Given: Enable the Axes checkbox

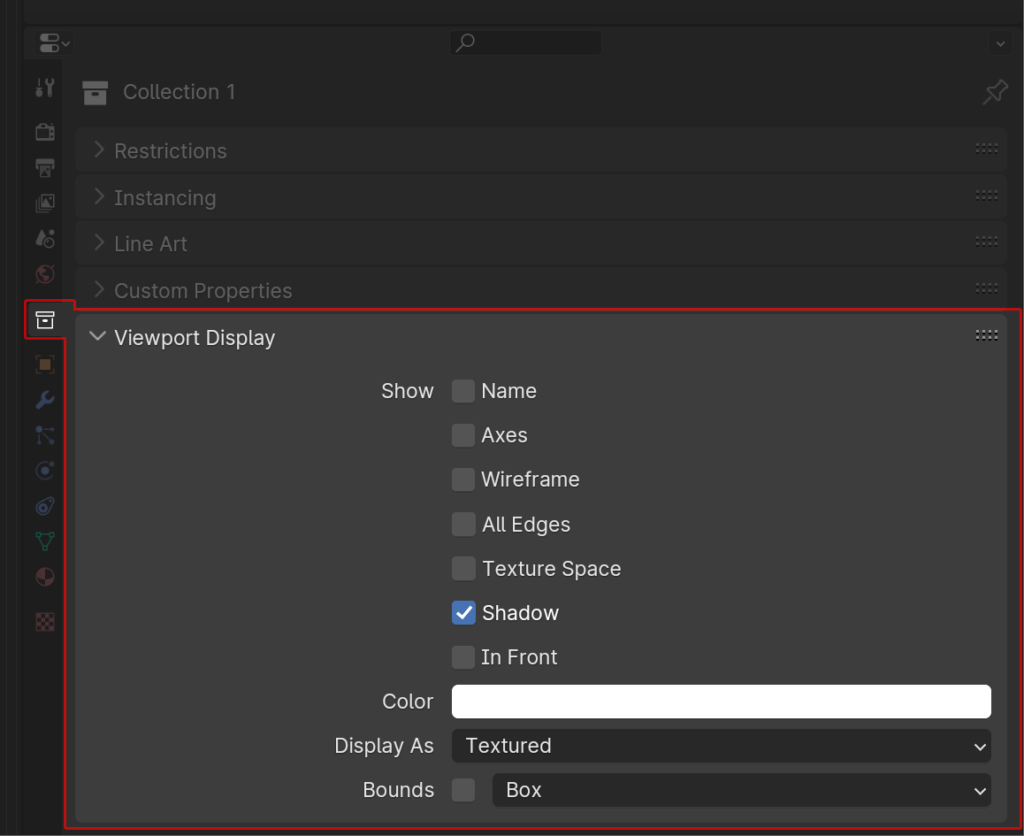Looking at the screenshot, I should click(463, 436).
